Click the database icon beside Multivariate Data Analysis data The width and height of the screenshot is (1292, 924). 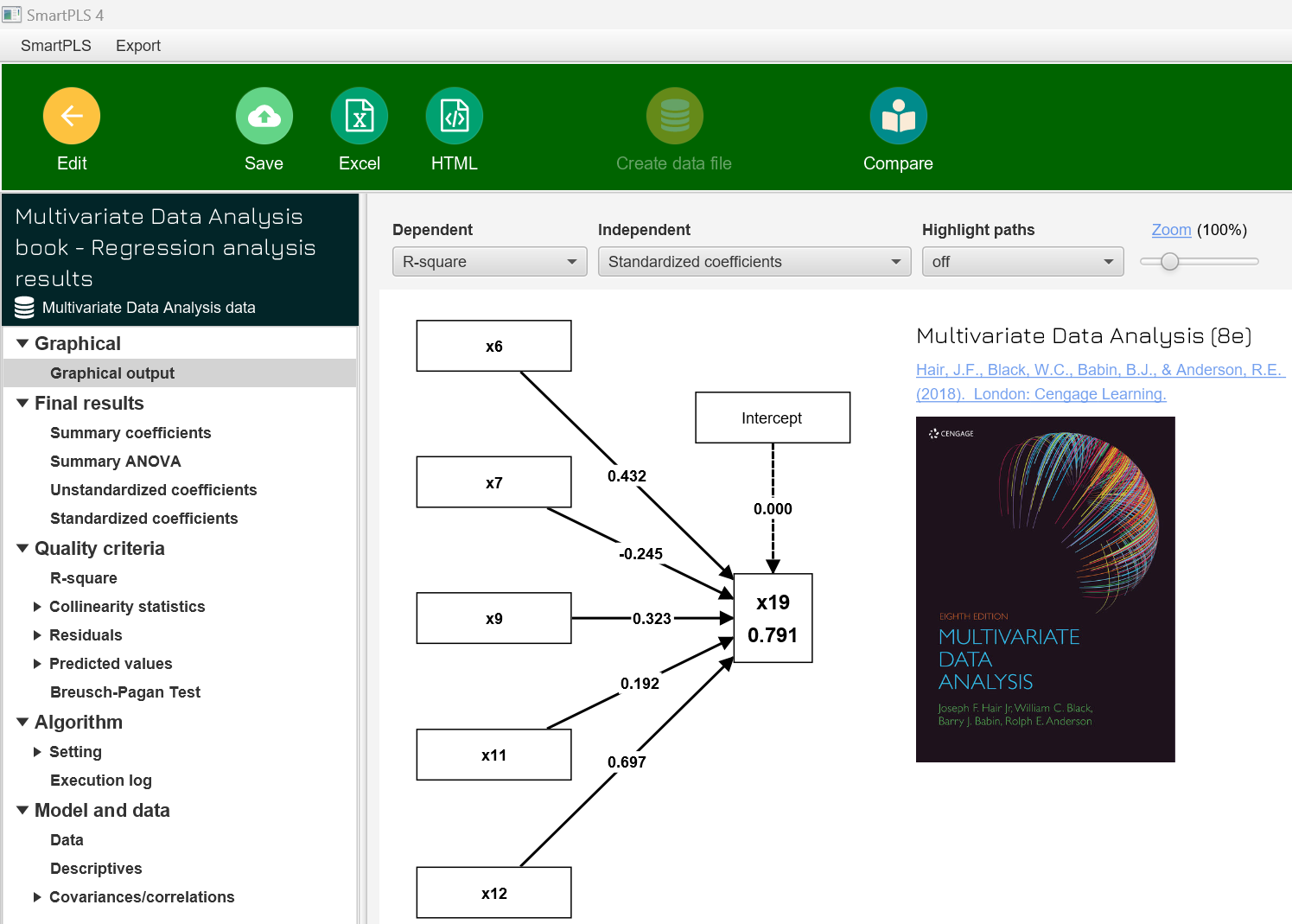[x=25, y=308]
